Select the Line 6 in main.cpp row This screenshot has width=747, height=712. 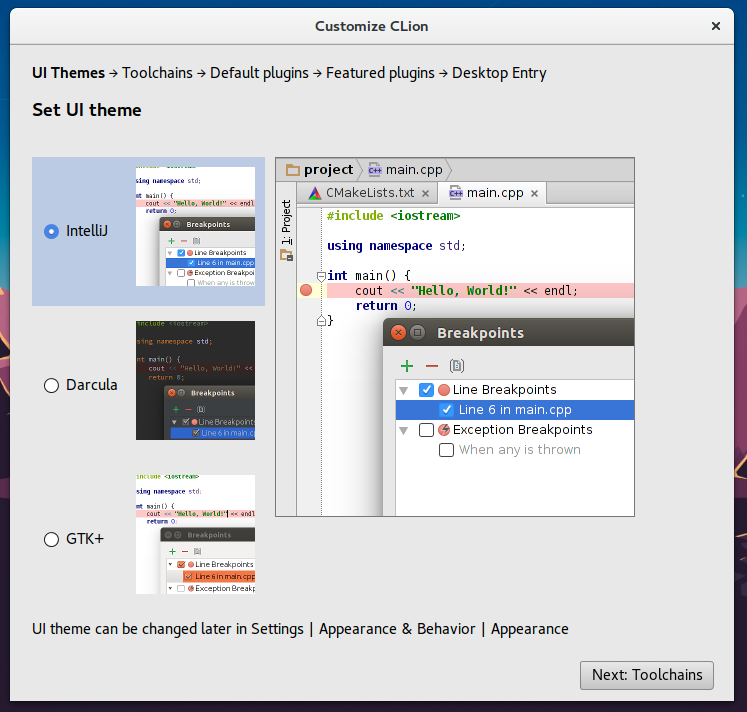[x=515, y=410]
